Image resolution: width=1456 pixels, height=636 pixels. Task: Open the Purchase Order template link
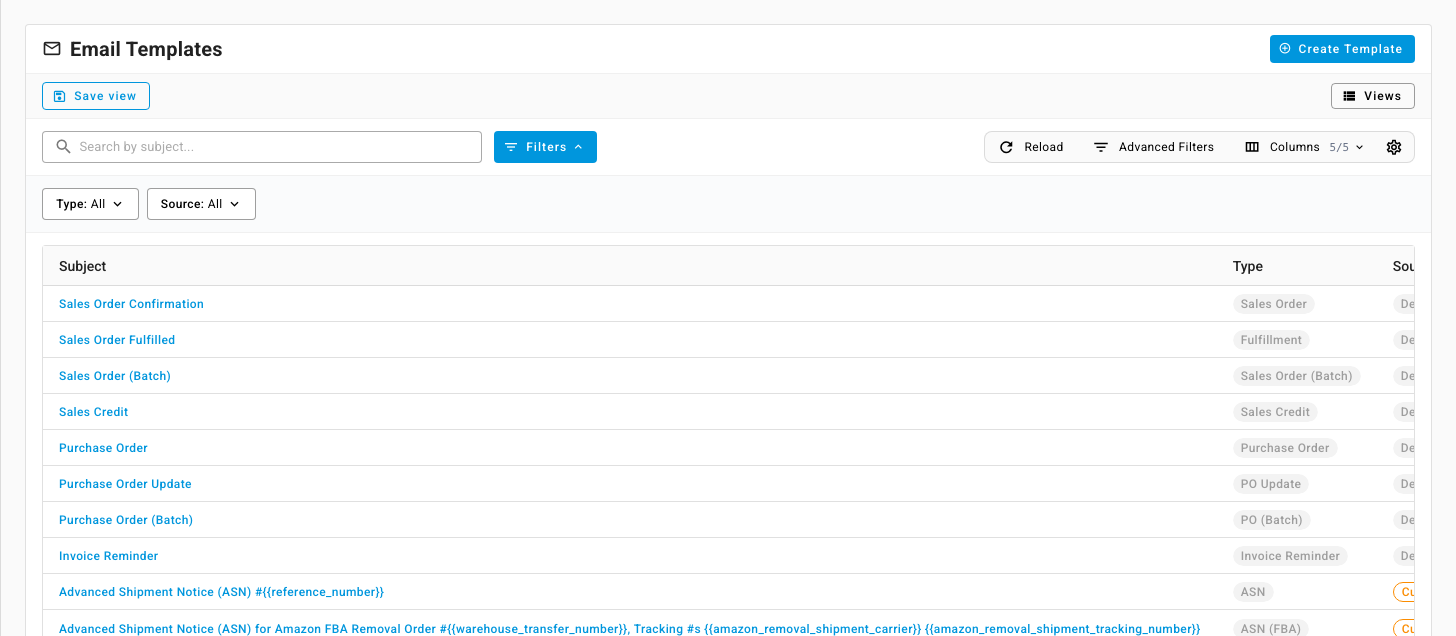point(103,448)
